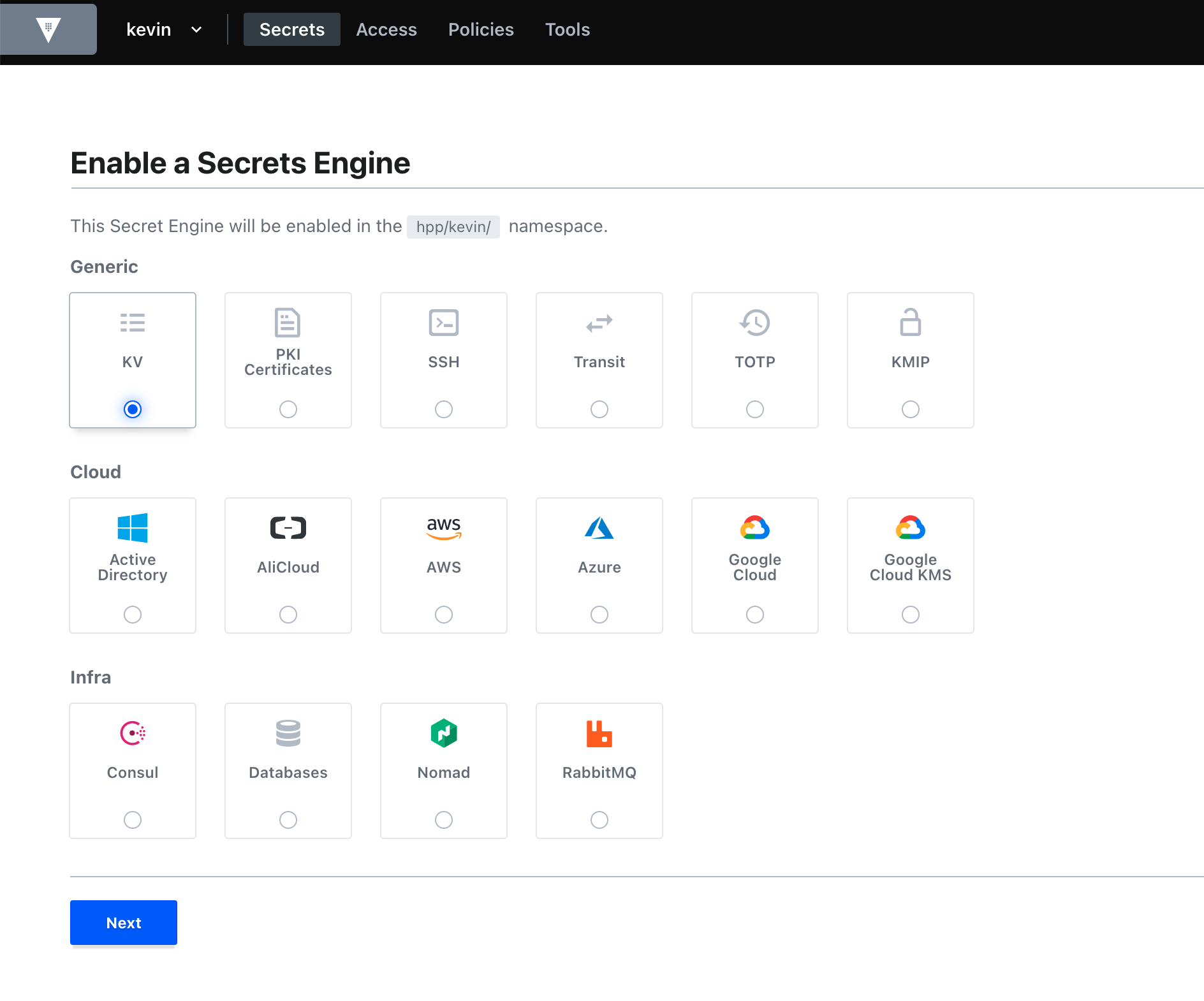Open the Access tab
The width and height of the screenshot is (1204, 1001).
coord(386,29)
